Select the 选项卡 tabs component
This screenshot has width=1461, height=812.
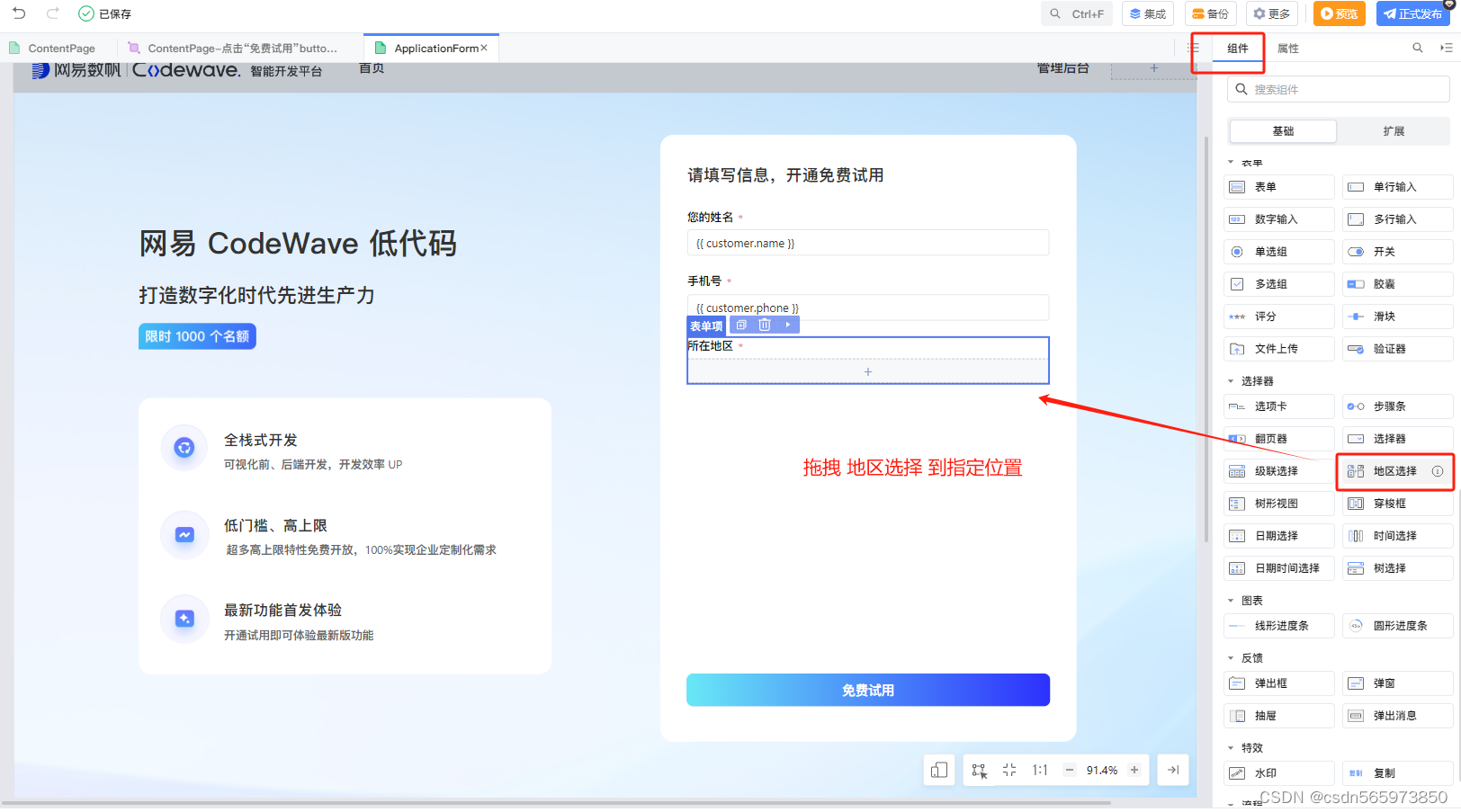coord(1279,406)
